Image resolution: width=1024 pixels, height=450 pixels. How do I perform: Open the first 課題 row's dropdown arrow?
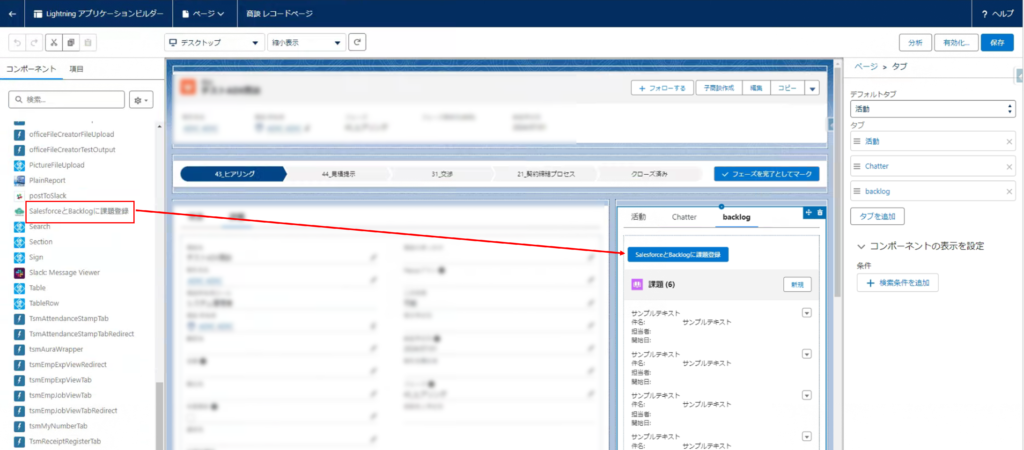coord(807,313)
